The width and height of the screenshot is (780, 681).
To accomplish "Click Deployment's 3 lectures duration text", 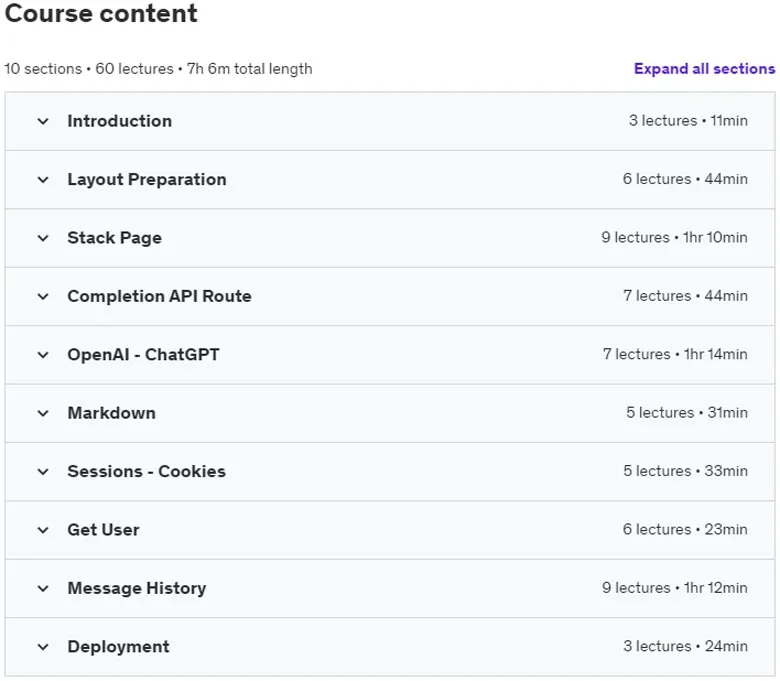I will coord(685,646).
